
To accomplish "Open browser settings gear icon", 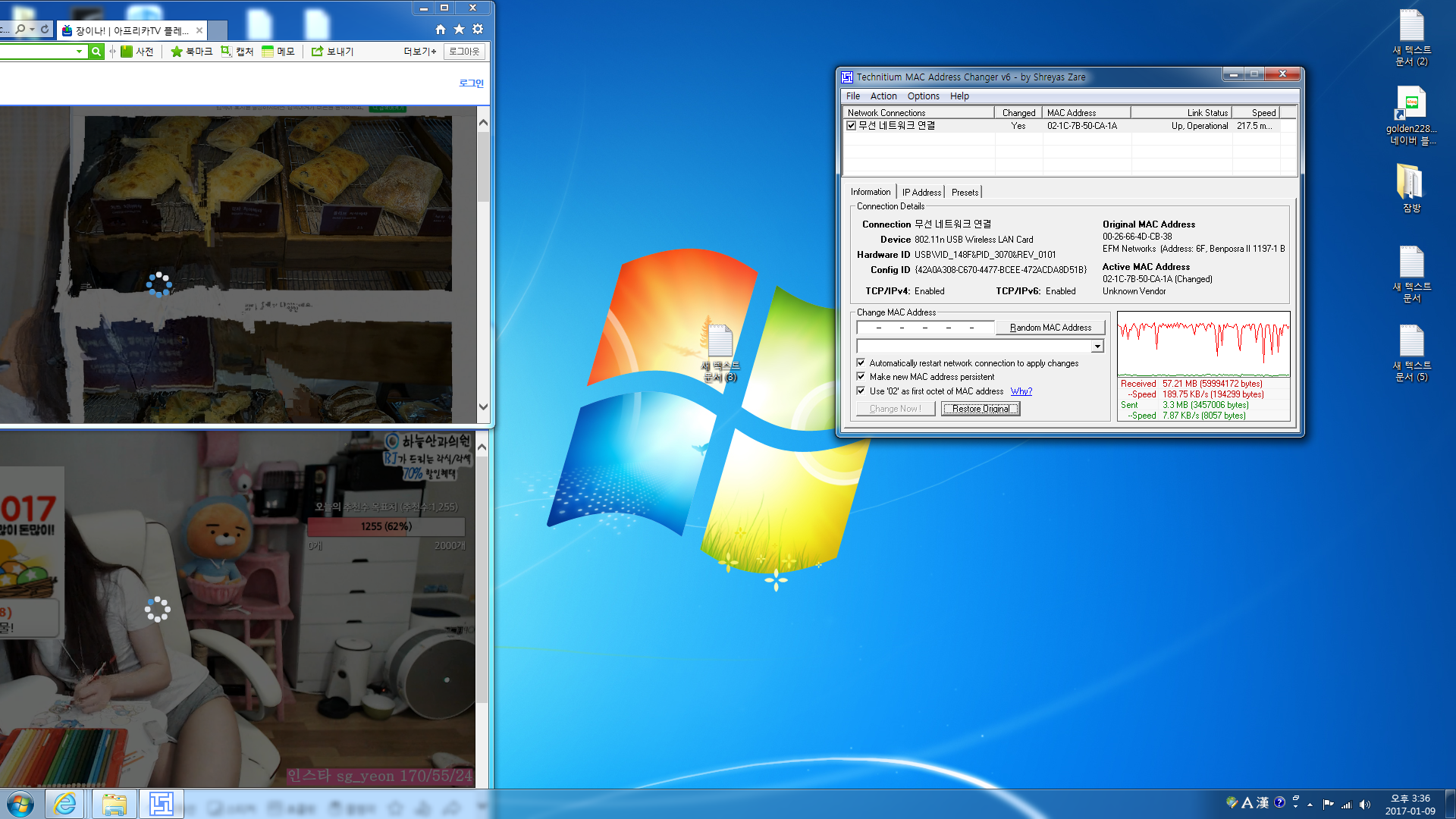I will pos(478,30).
